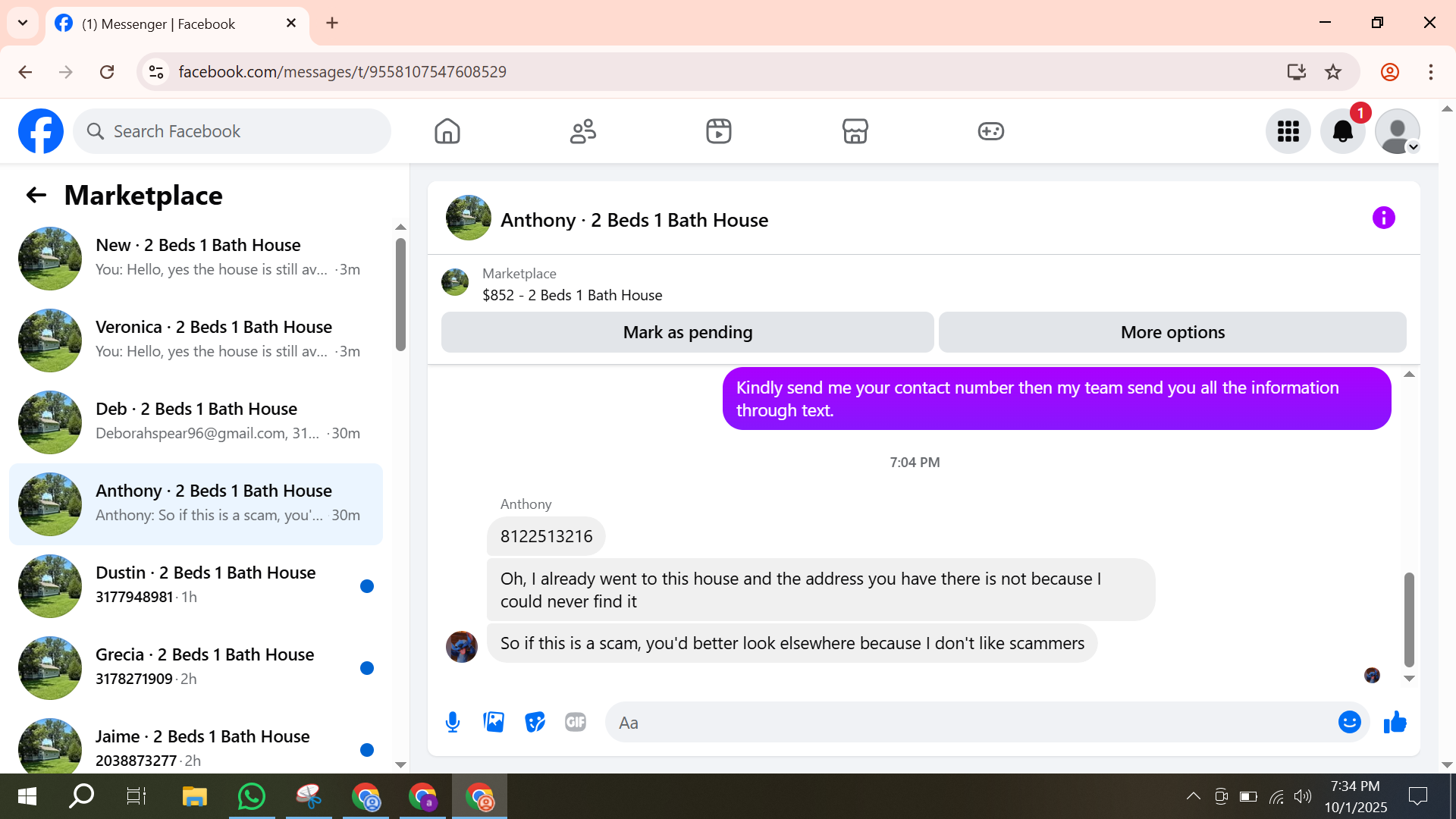1456x819 pixels.
Task: Open the Windows notification center
Action: click(x=1417, y=796)
